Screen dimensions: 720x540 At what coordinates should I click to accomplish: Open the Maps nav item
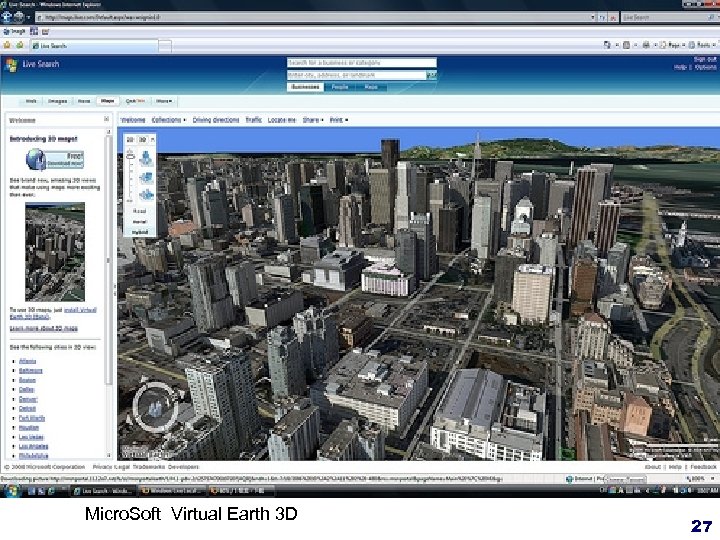[107, 101]
